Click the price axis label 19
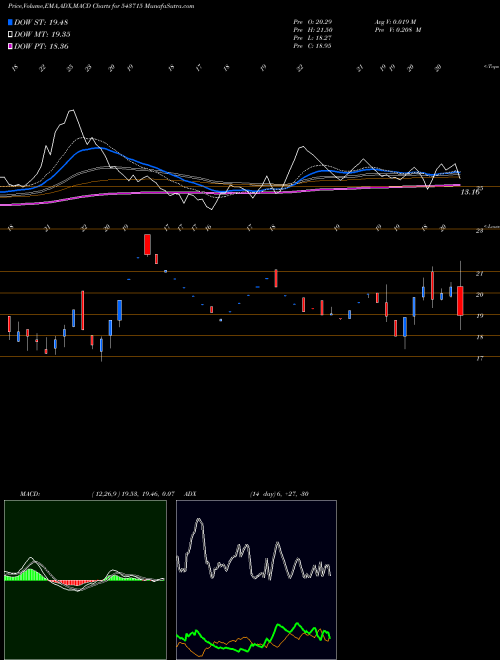Viewport: 500px width, 660px height. 479,316
